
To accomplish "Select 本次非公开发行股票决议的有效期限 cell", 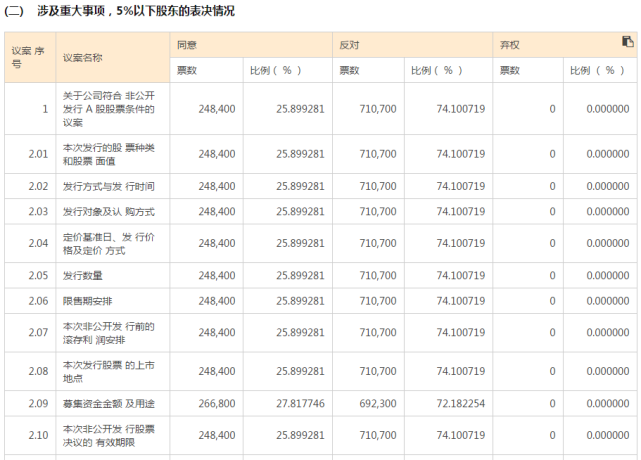I will pos(113,435).
